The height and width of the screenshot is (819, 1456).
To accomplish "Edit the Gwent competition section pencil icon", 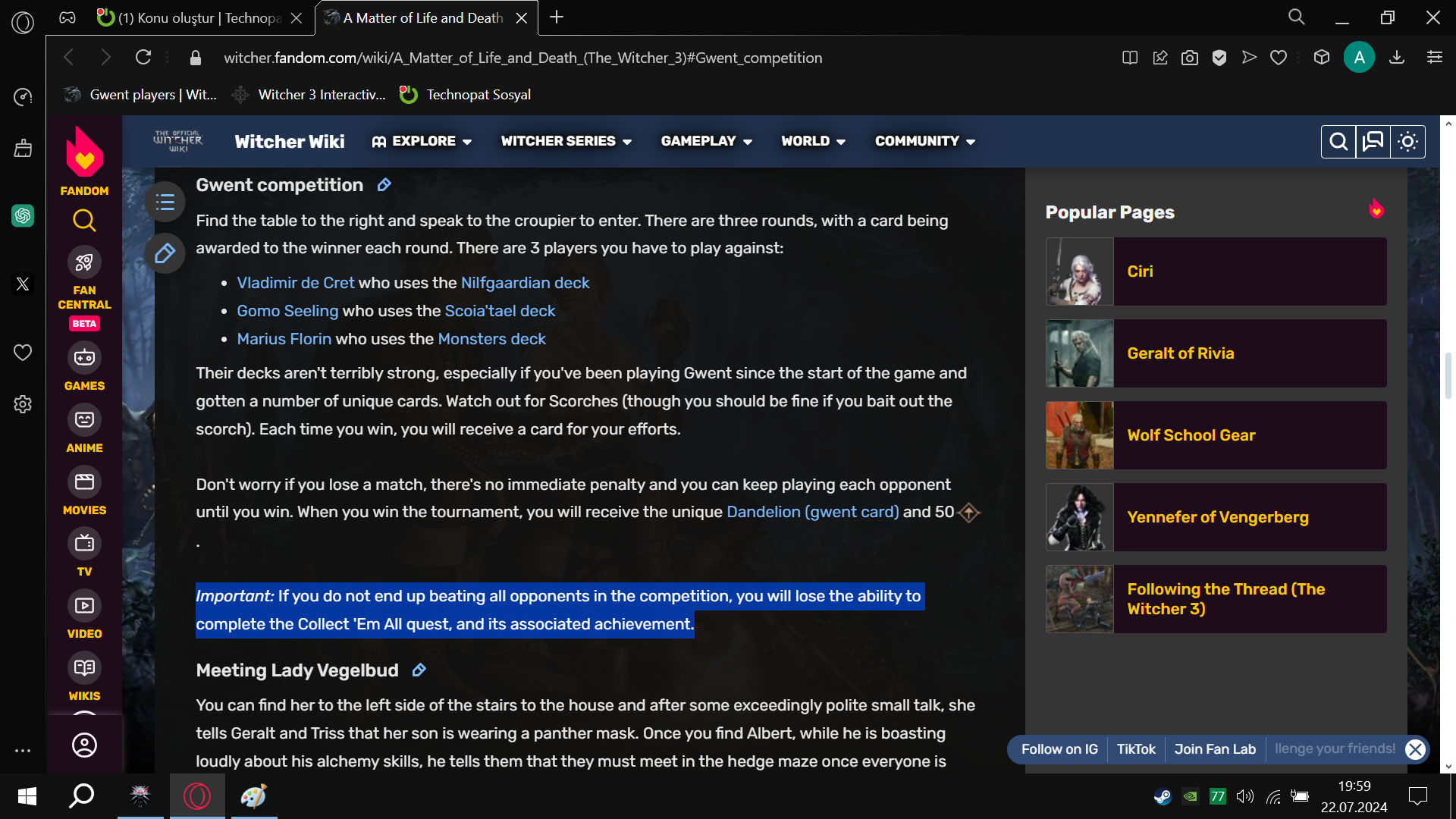I will (384, 185).
